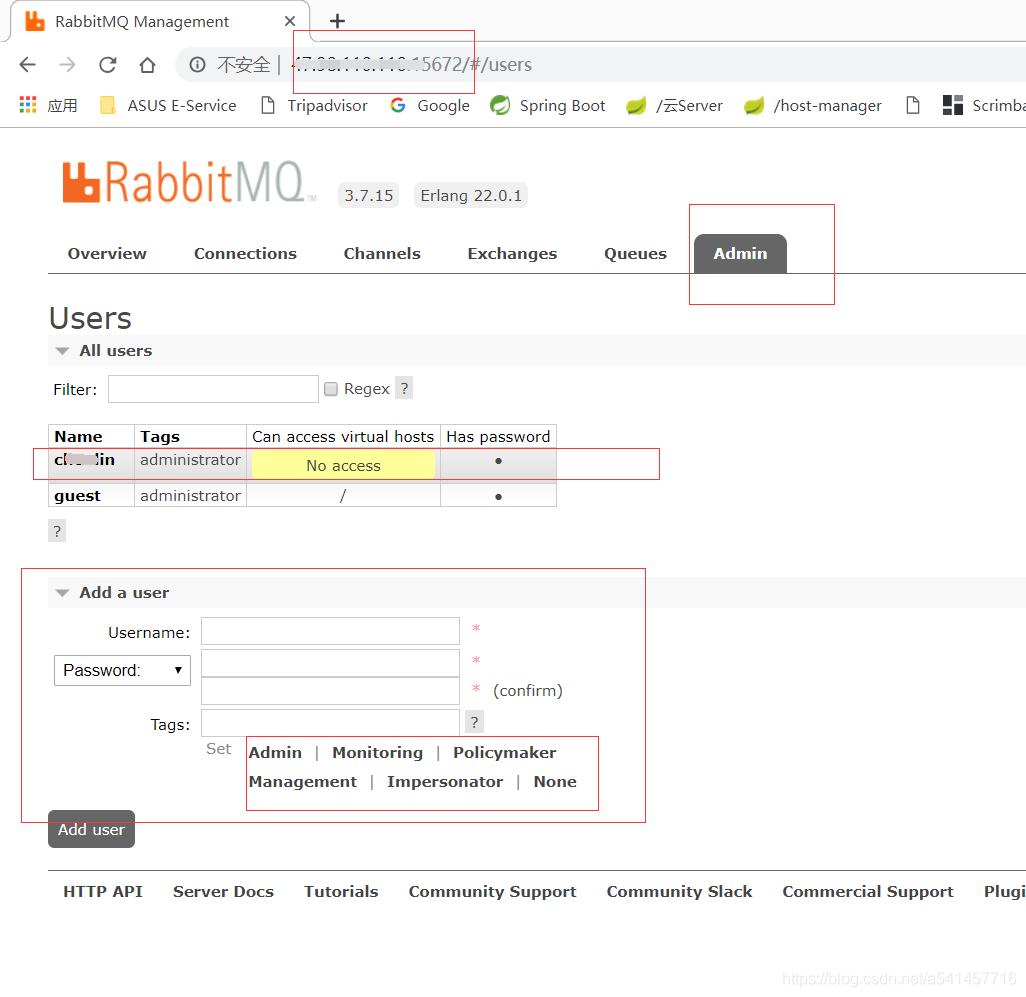Viewport: 1026px width, 997px height.
Task: Set tag to Monitoring
Action: coord(378,753)
